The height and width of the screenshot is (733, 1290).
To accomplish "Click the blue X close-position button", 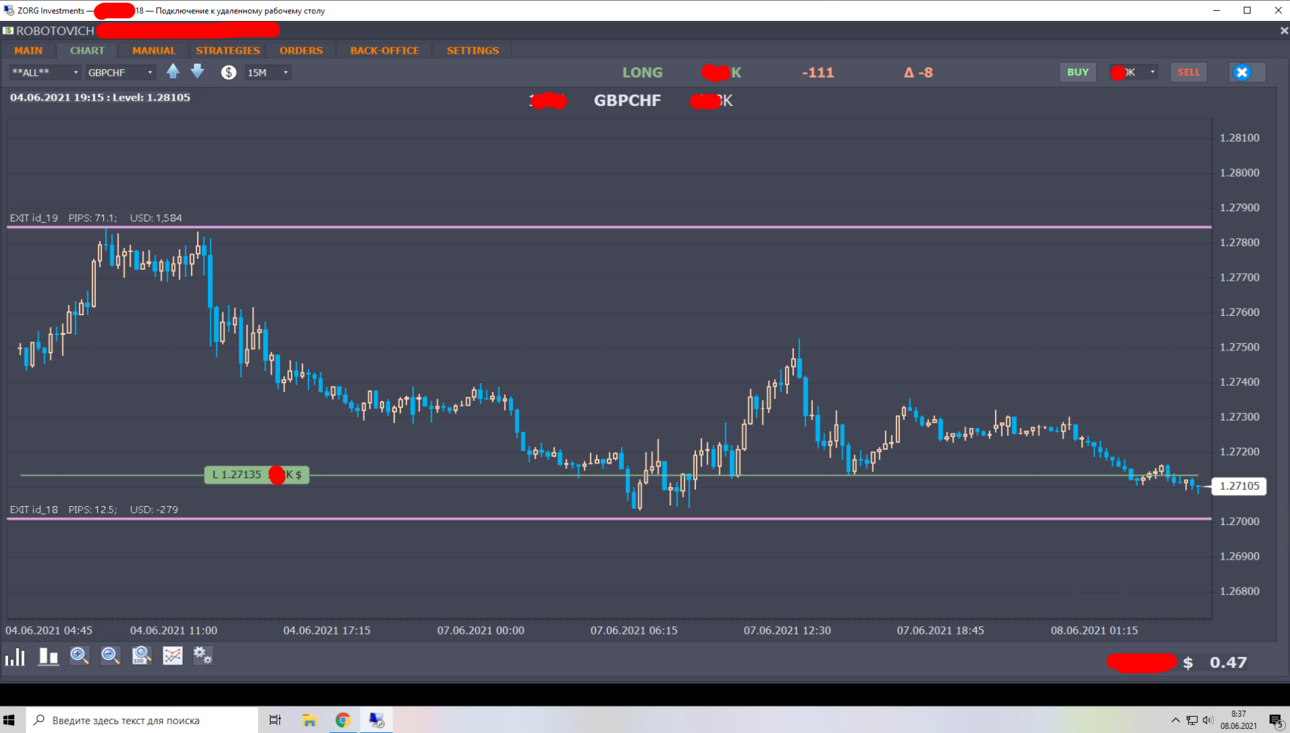I will pos(1241,72).
